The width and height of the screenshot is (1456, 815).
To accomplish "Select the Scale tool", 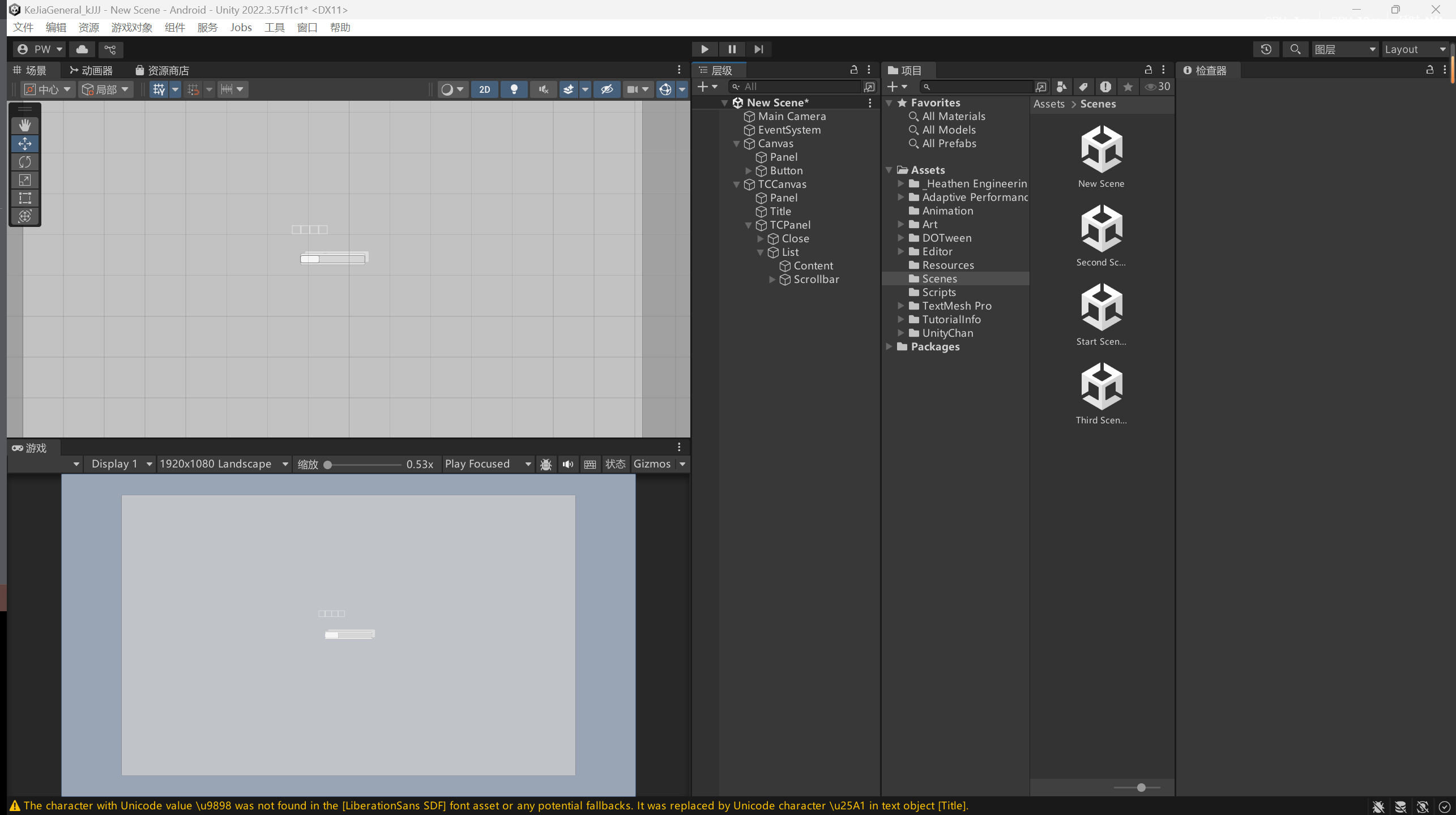I will pos(25,180).
